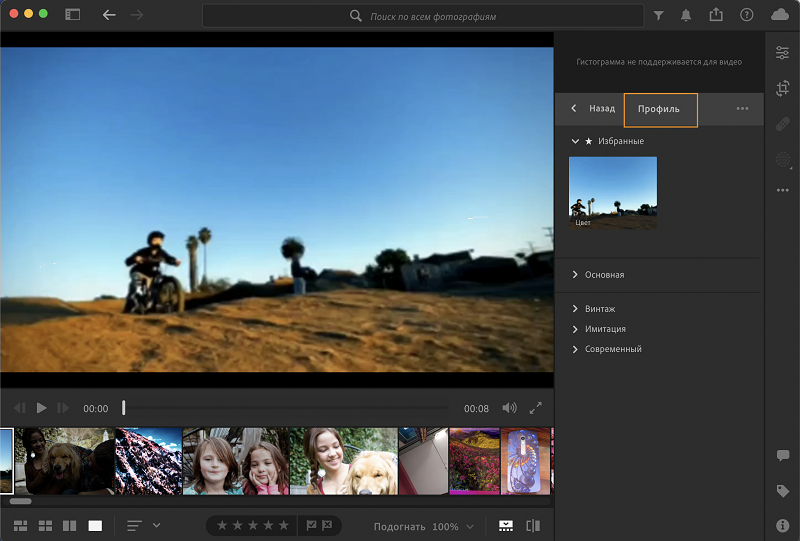Open the comments activity icon
The width and height of the screenshot is (800, 541).
coord(782,455)
